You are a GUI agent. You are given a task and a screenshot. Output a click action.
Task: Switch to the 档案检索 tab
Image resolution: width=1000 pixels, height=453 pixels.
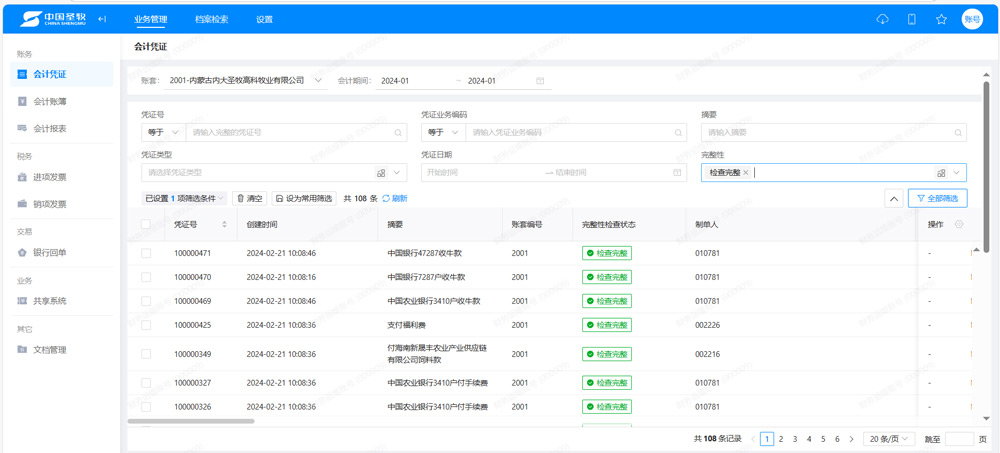tap(211, 19)
